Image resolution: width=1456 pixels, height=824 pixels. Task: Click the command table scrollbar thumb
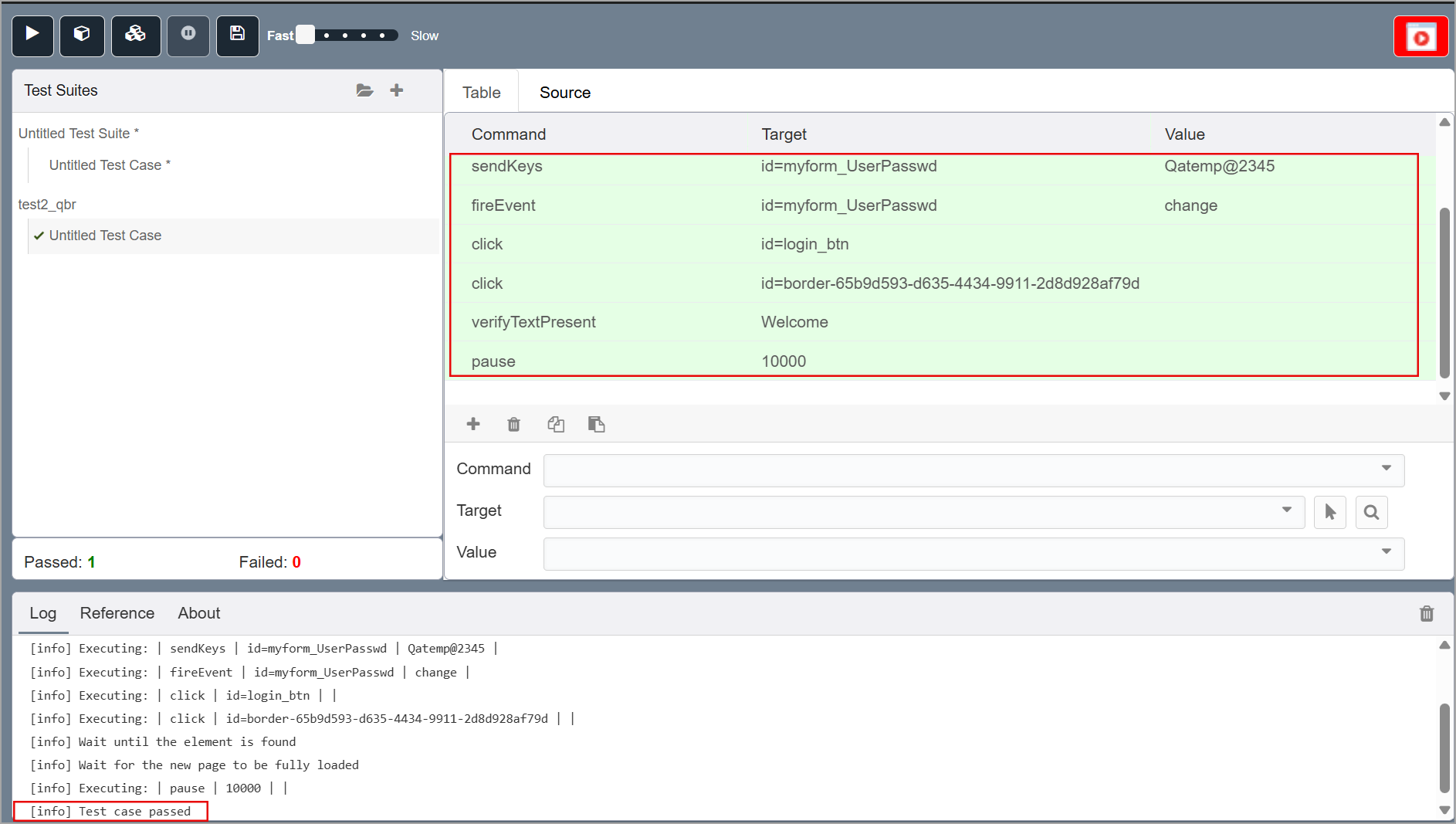(1445, 292)
